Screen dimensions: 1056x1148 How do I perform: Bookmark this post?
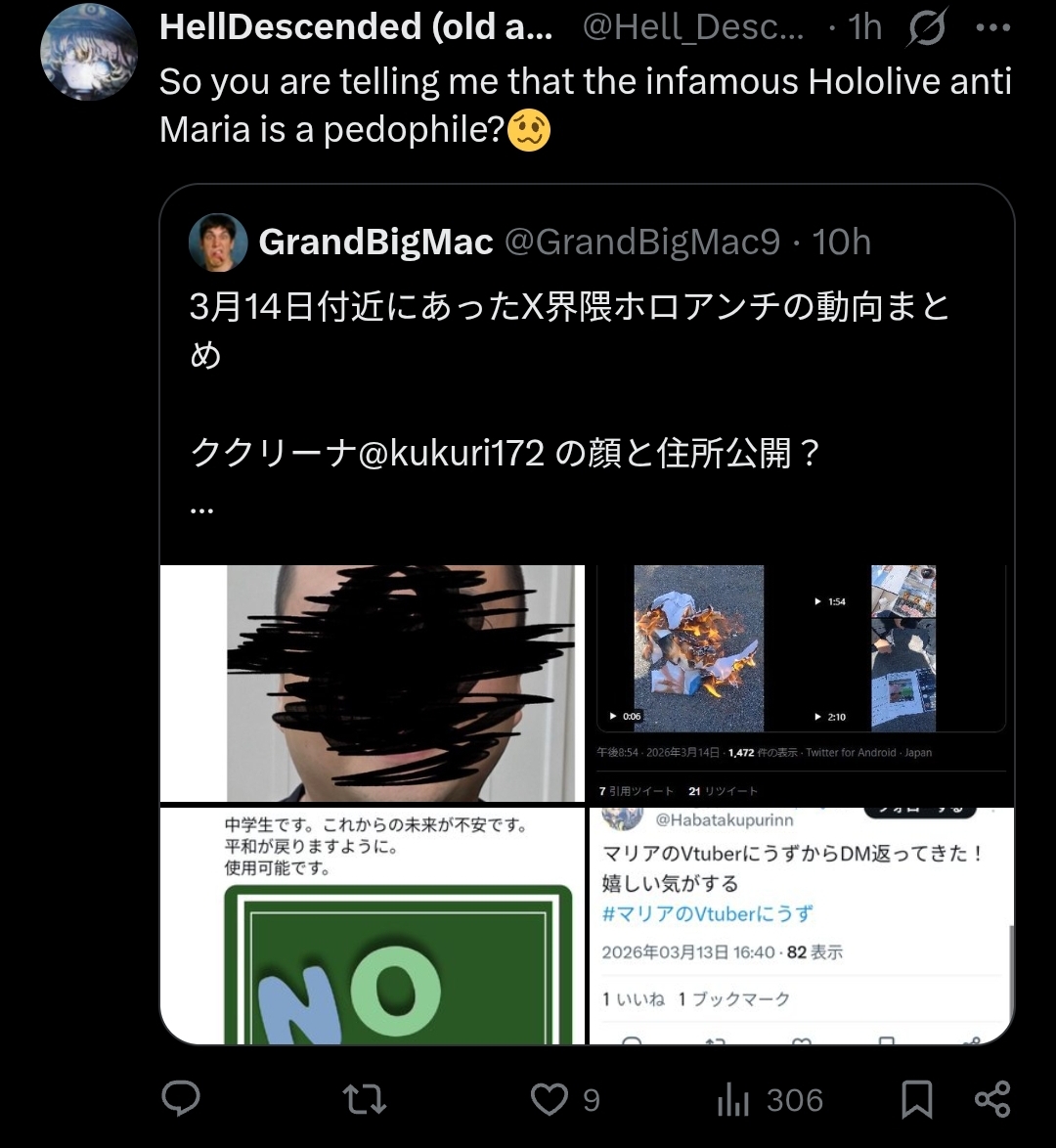(917, 1100)
